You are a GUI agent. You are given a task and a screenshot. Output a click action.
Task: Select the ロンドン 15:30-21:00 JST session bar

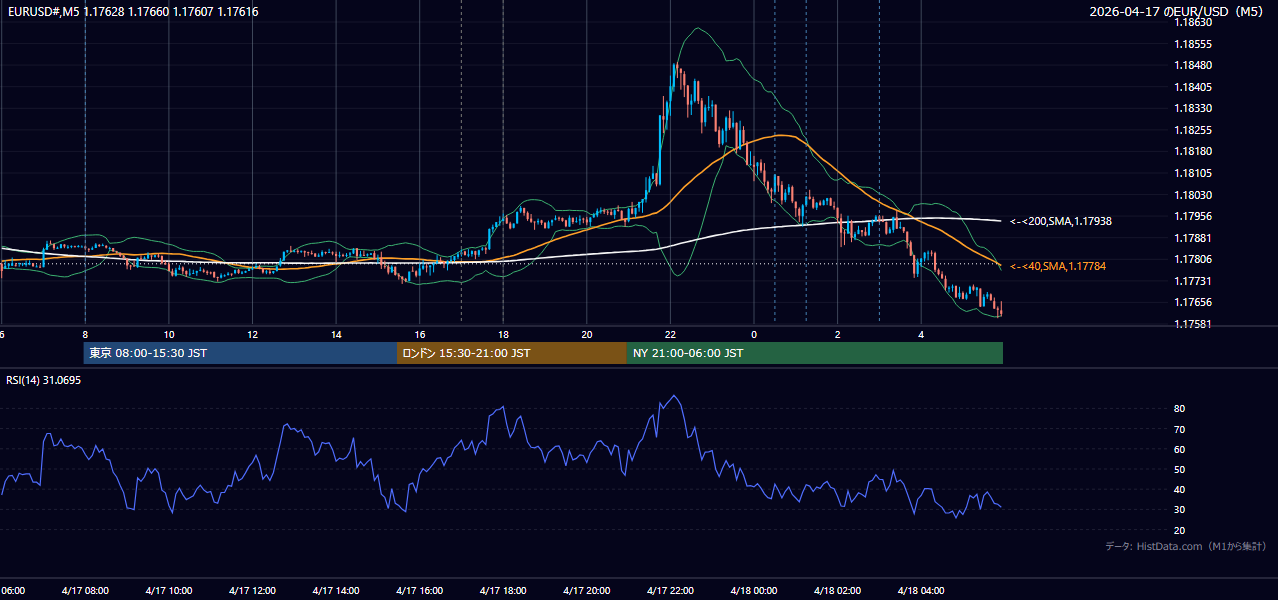512,353
